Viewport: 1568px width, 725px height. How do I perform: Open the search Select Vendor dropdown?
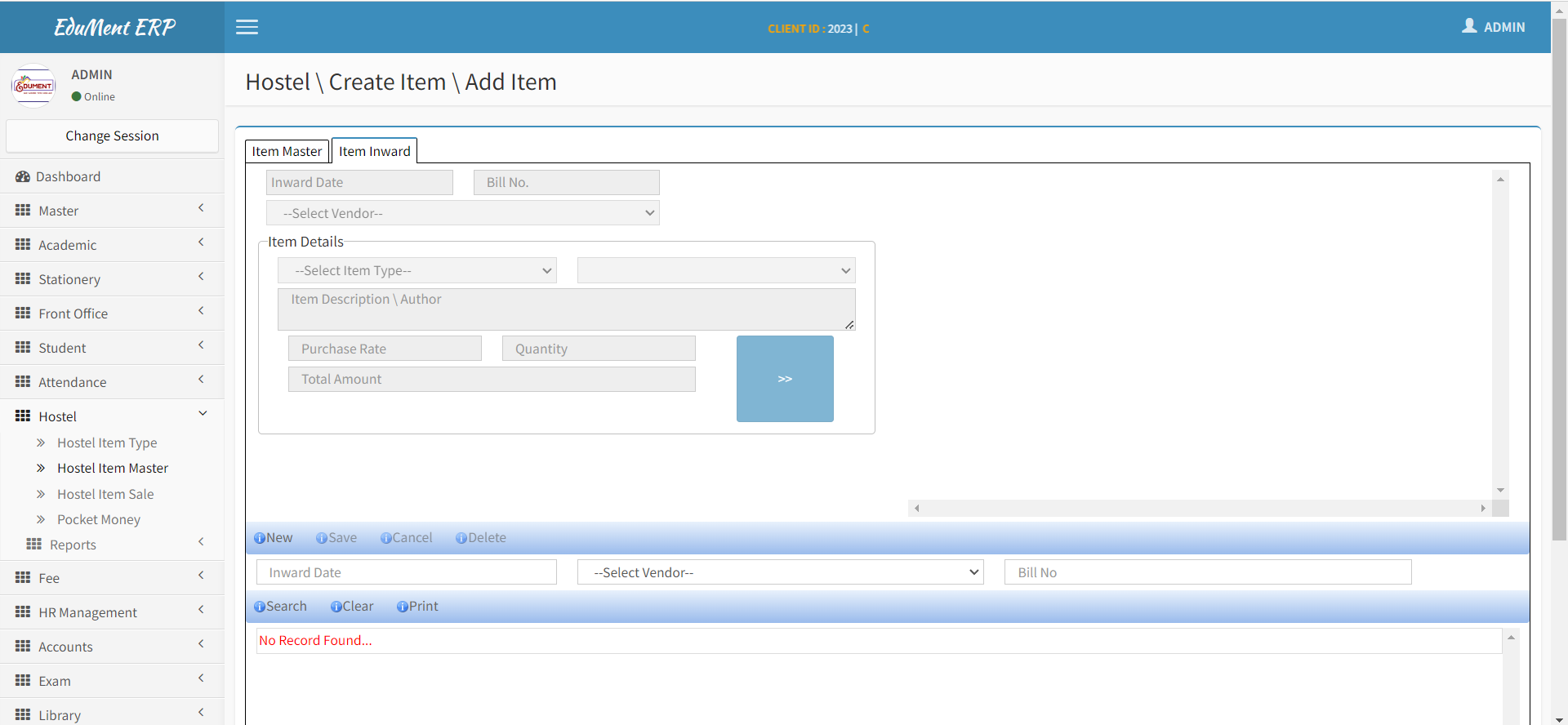pos(780,572)
